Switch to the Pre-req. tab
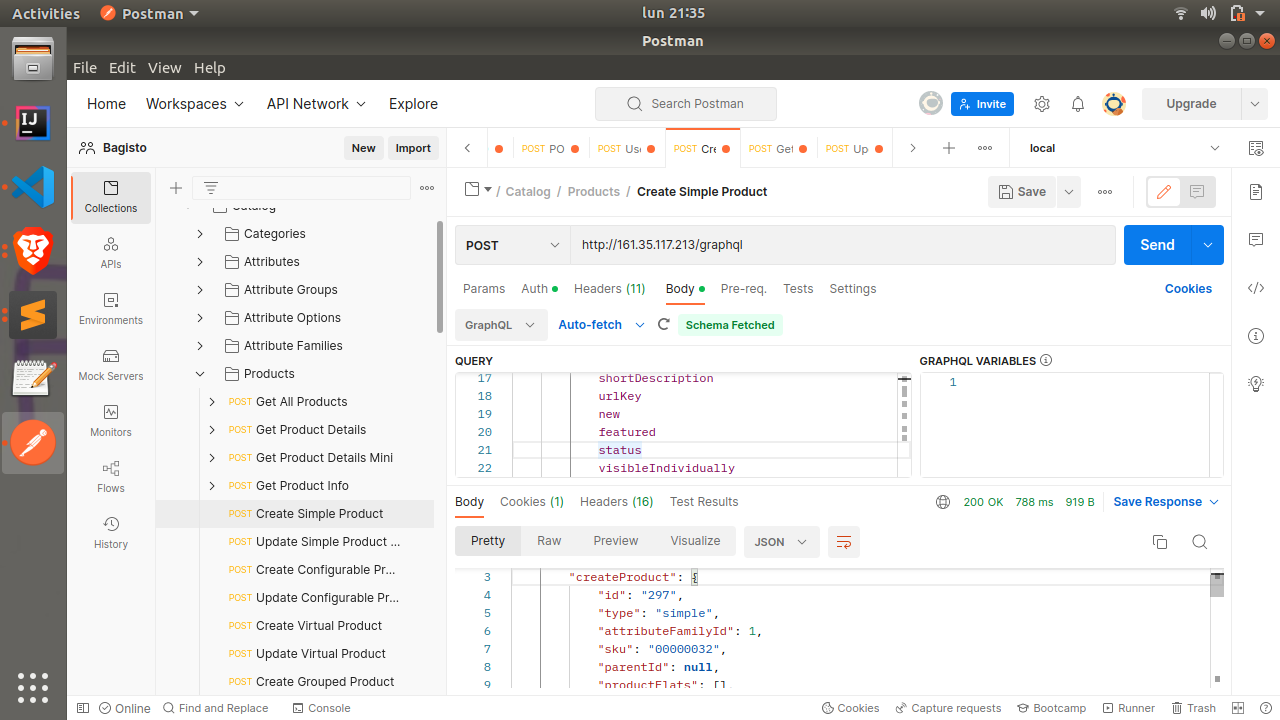Viewport: 1280px width, 720px height. pyautogui.click(x=743, y=289)
